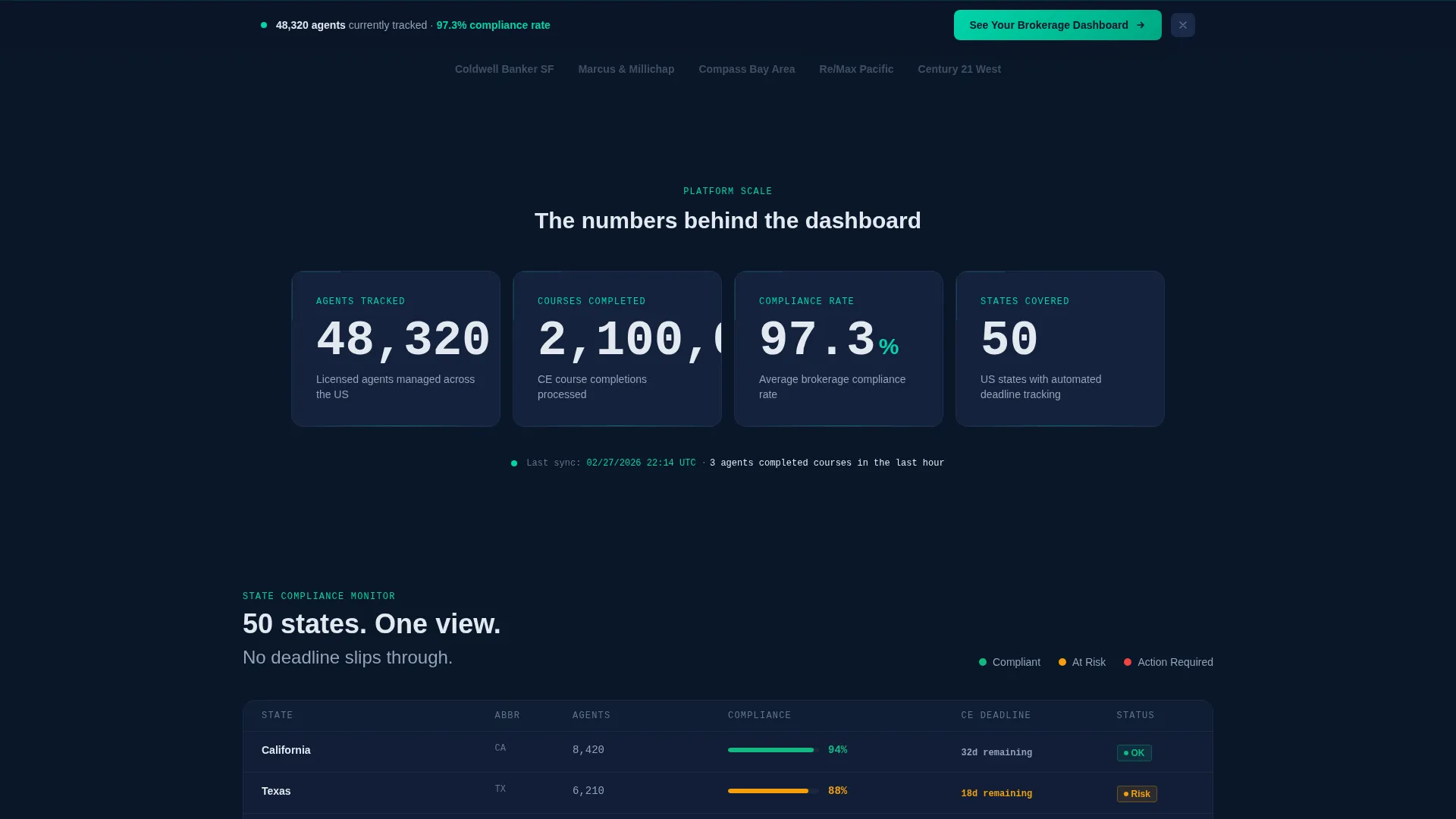The image size is (1456, 819).
Task: Open the Compliance Rate stat card
Action: [x=839, y=349]
